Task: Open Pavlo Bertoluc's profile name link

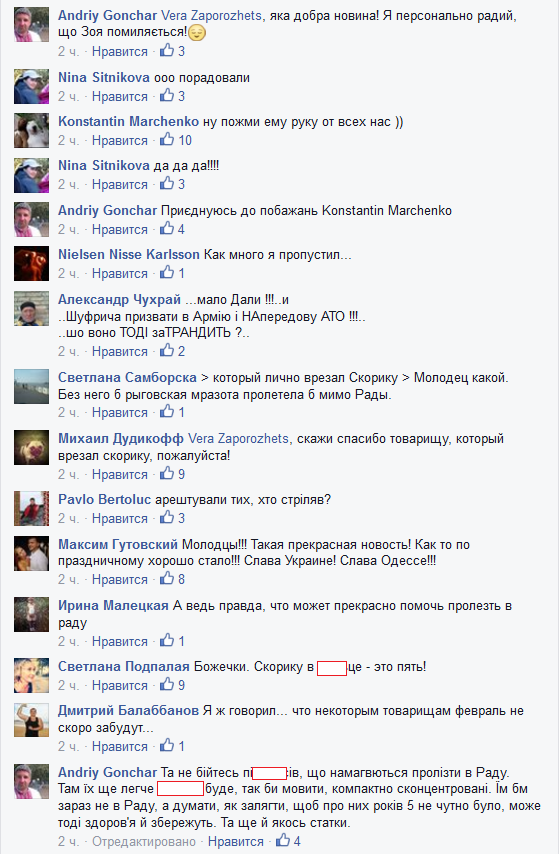Action: (x=105, y=499)
